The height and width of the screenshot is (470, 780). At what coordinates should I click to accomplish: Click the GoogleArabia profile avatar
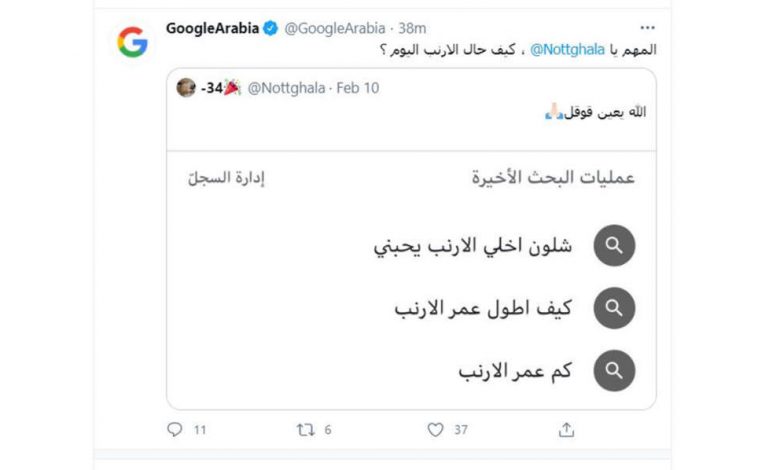coord(132,42)
